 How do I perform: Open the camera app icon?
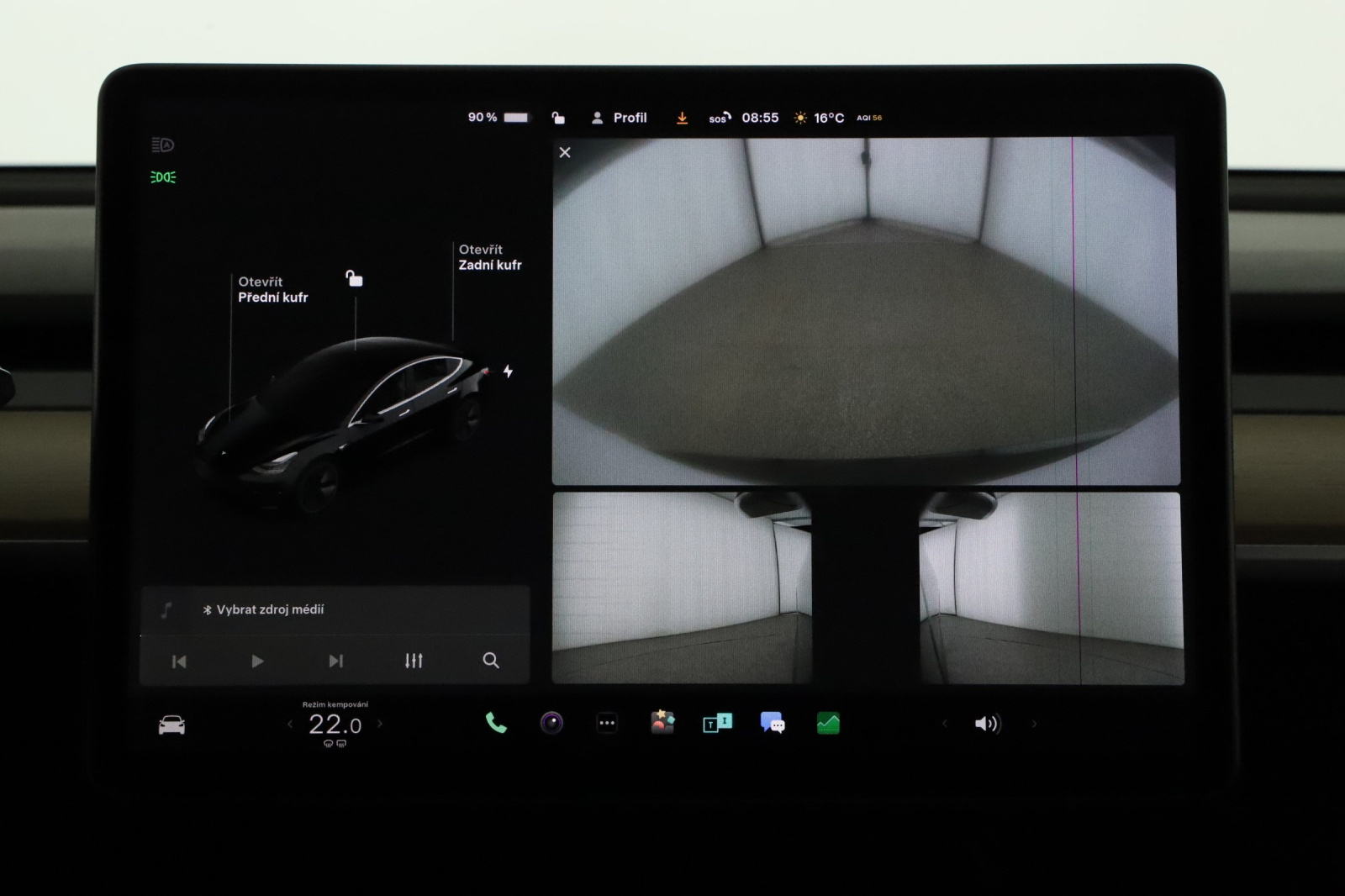pyautogui.click(x=551, y=723)
